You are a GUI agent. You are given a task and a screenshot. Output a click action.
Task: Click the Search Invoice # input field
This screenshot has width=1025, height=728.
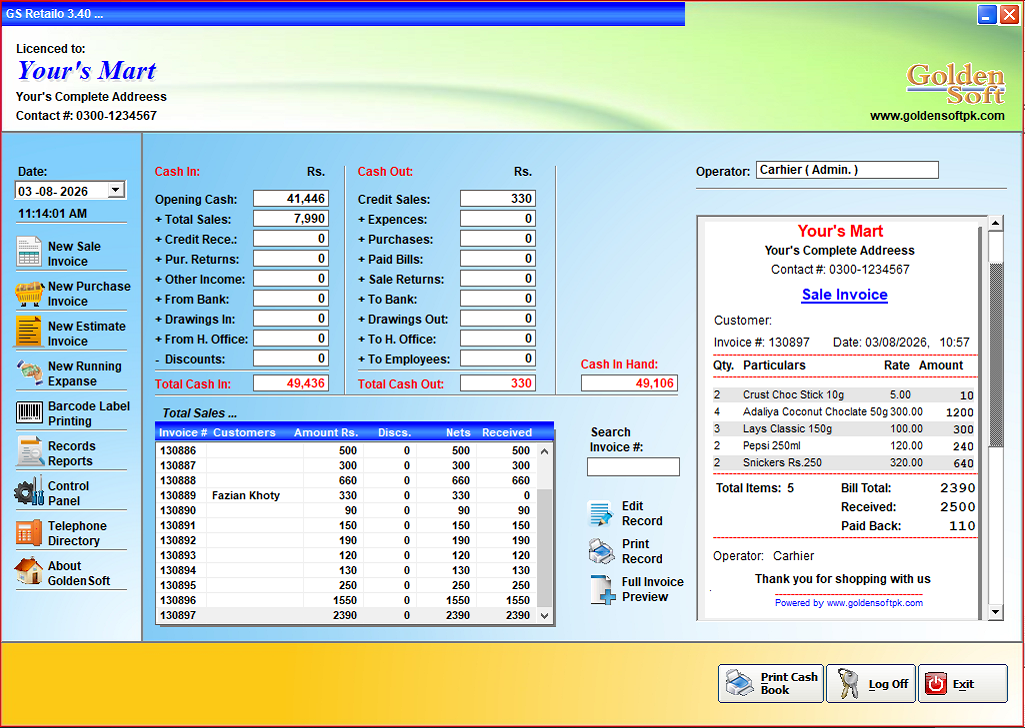pos(633,467)
